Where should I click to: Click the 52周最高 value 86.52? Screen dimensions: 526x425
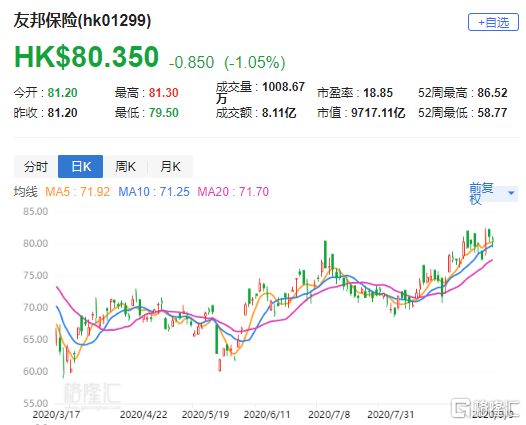tap(492, 93)
